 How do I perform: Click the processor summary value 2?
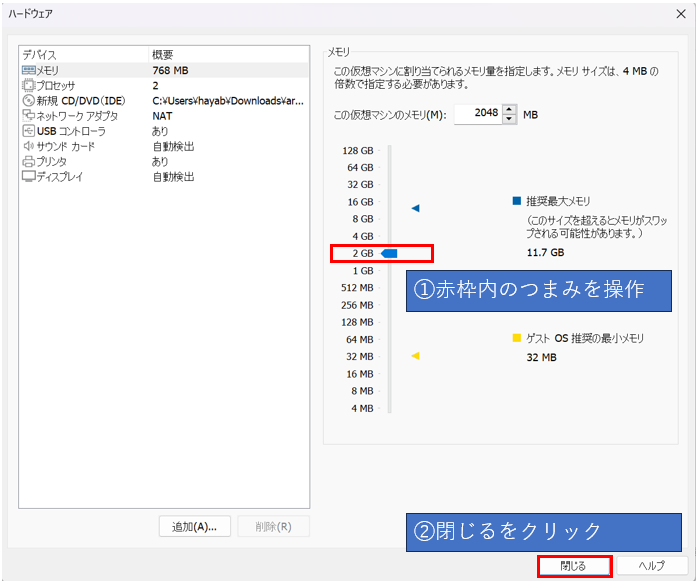pyautogui.click(x=156, y=86)
